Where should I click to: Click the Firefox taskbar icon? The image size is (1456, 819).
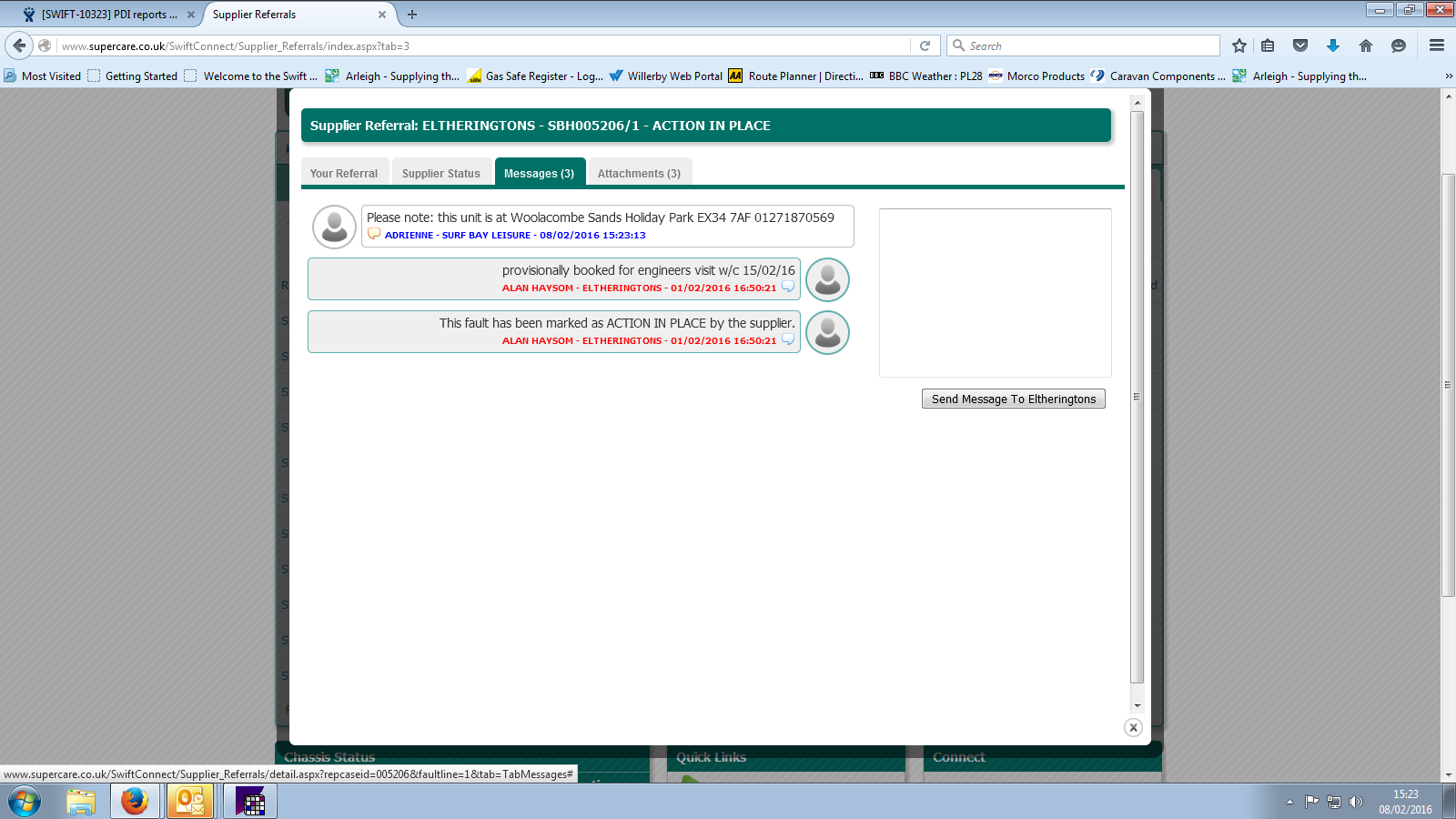click(x=135, y=802)
